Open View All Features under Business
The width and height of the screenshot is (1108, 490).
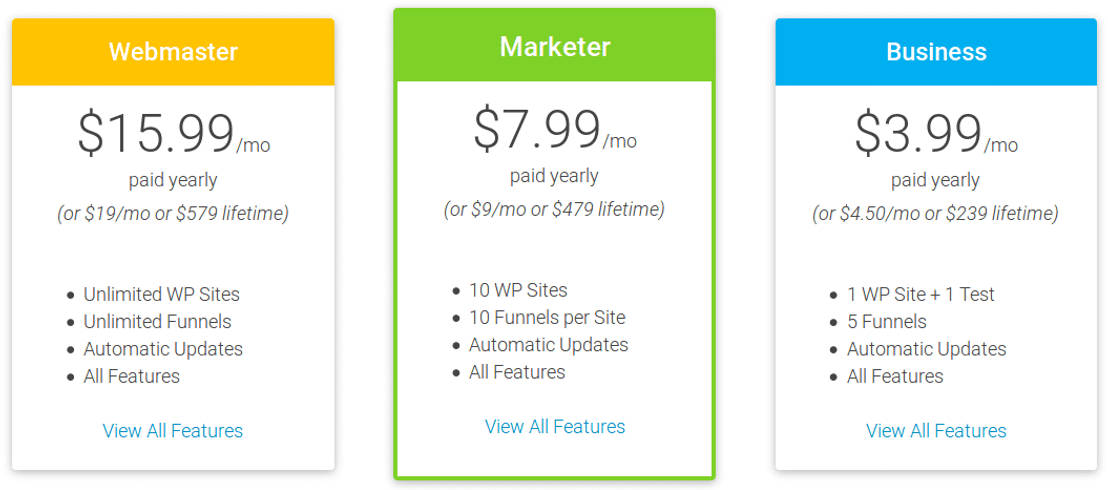point(936,431)
